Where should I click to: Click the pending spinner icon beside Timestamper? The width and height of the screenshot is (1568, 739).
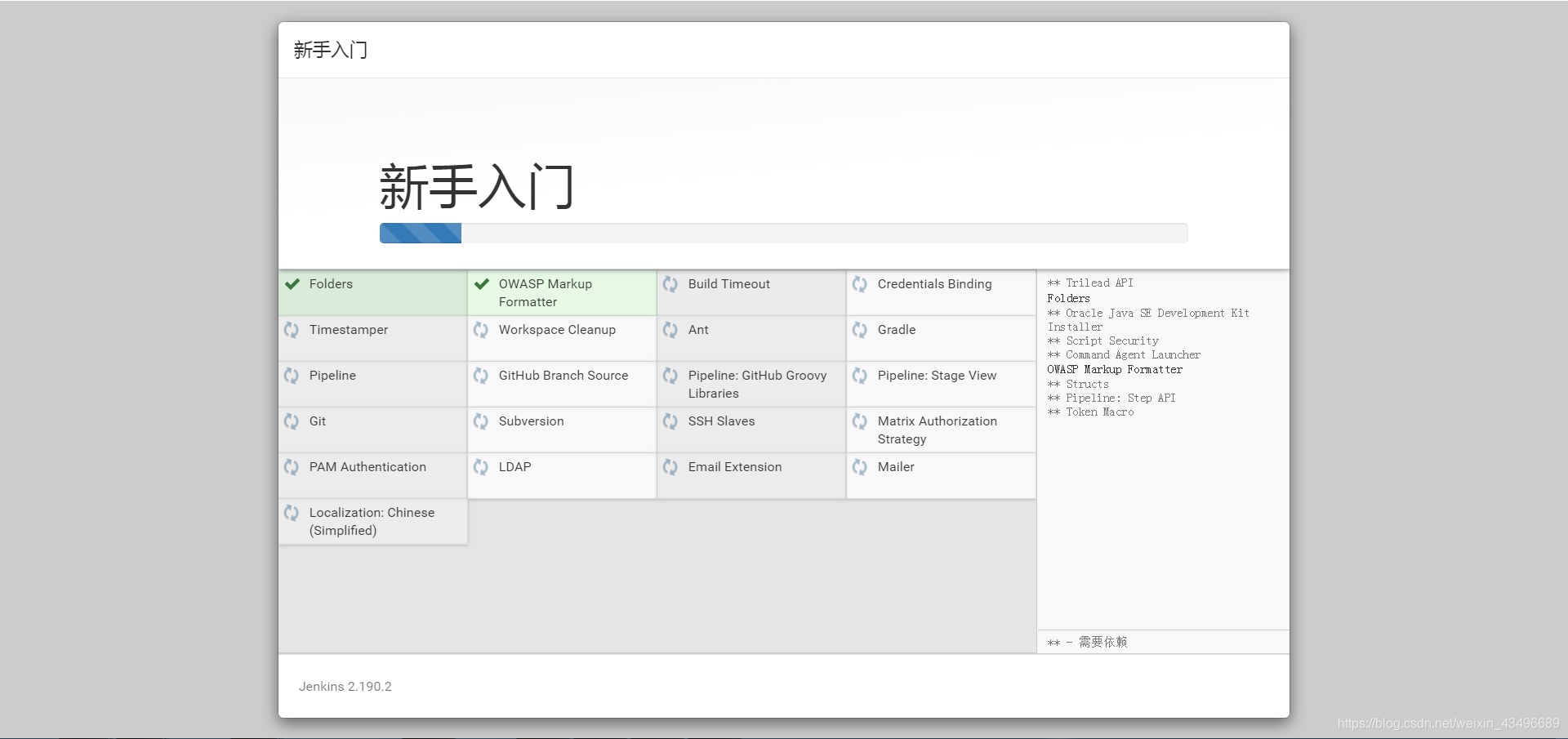coord(292,330)
